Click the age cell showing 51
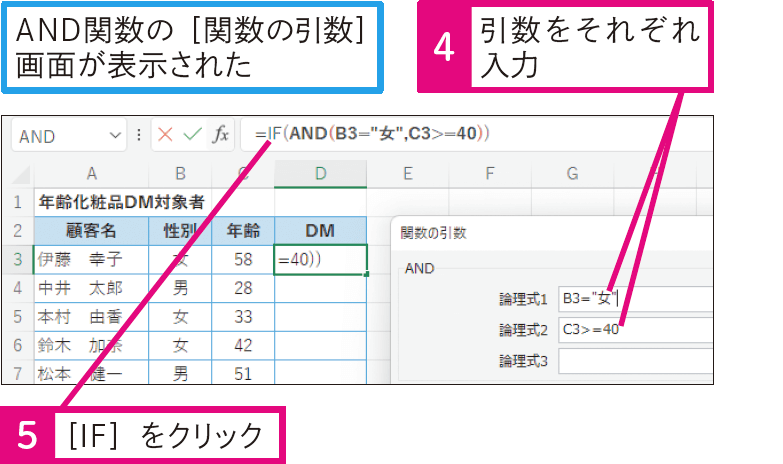The image size is (783, 464). coord(243,373)
